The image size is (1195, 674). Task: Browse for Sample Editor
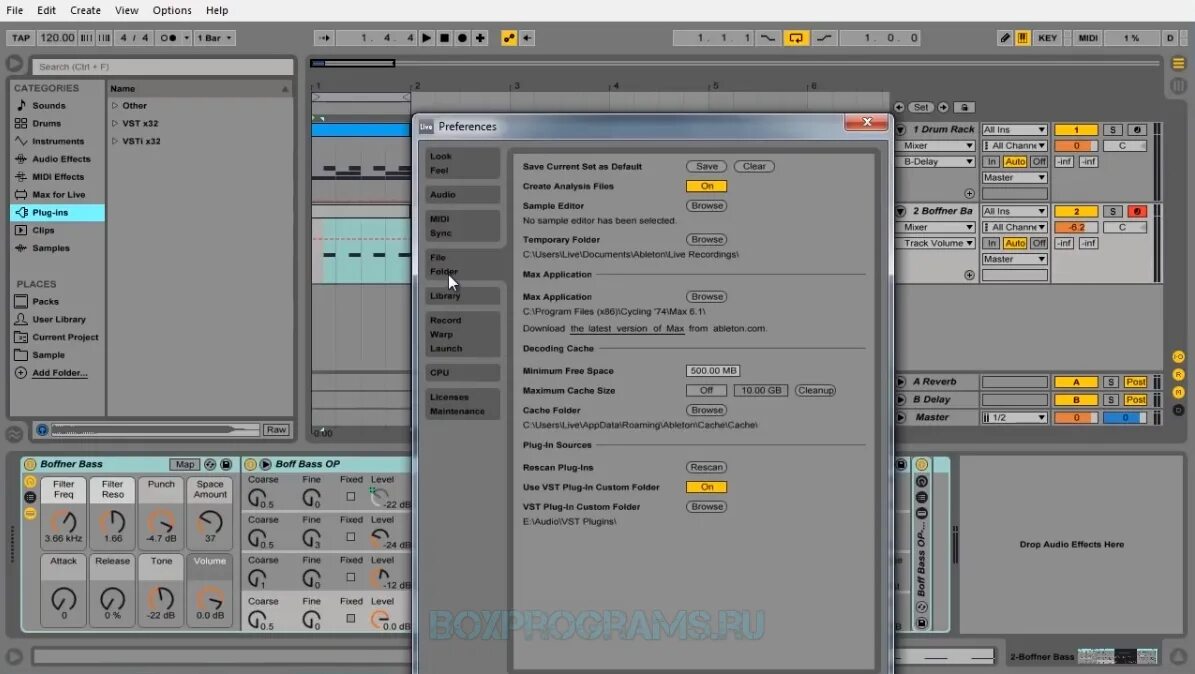[x=706, y=206]
